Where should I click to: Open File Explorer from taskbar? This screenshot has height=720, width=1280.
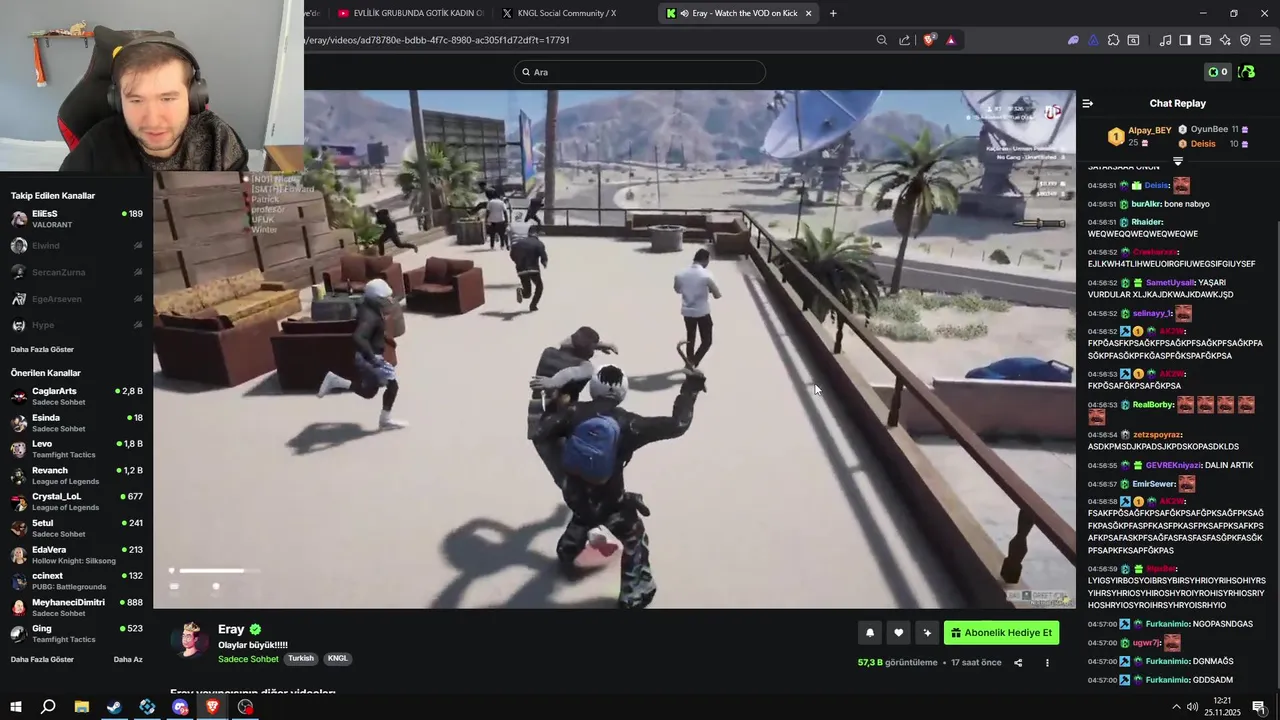point(82,707)
